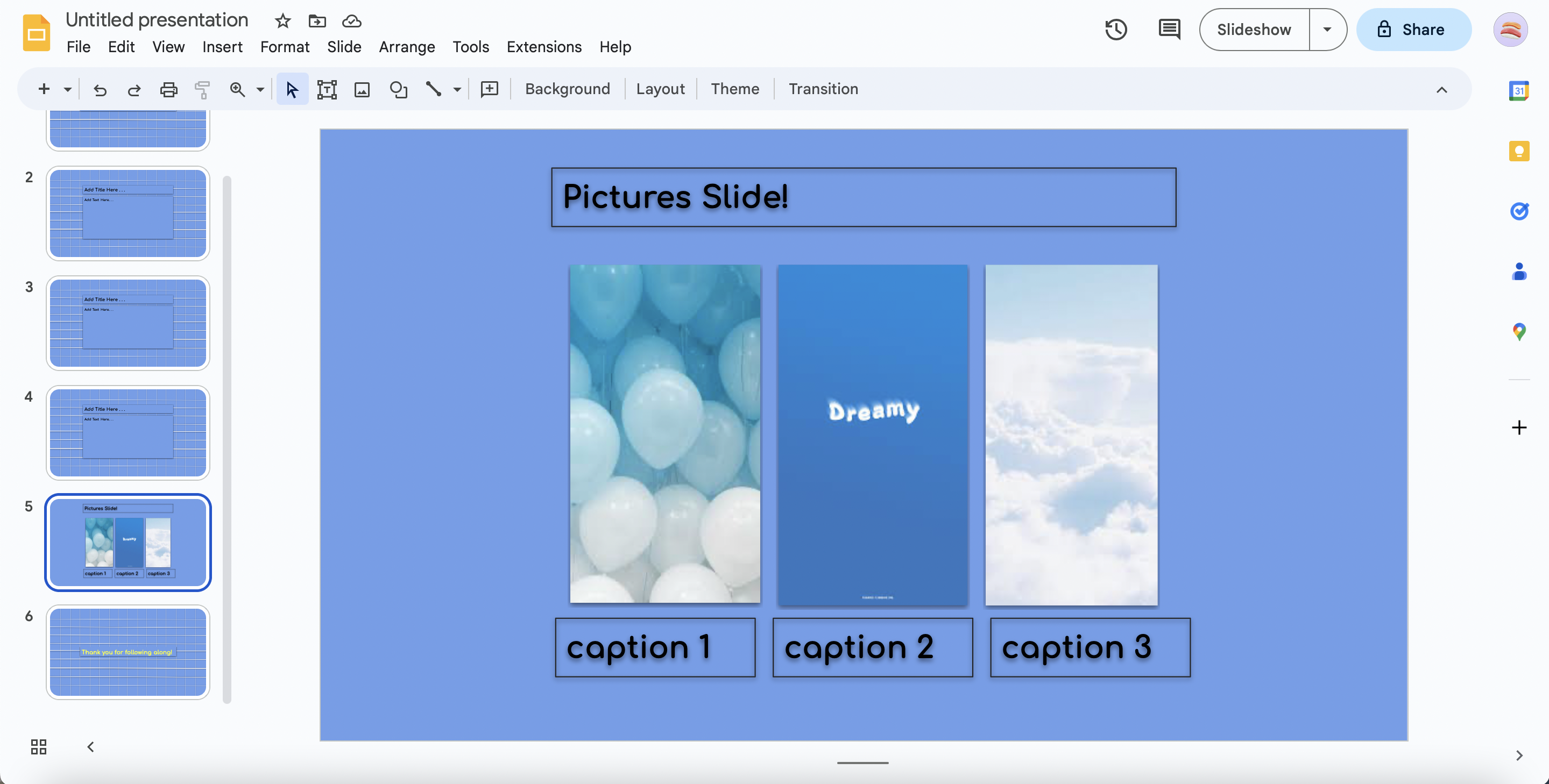Open Background settings
Image resolution: width=1549 pixels, height=784 pixels.
567,89
